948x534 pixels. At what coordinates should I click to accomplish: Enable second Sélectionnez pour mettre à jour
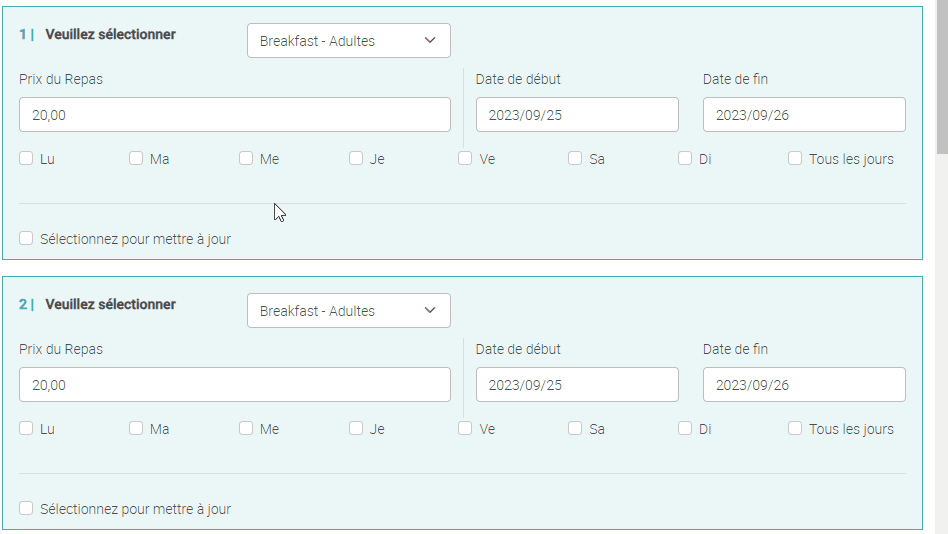[26, 509]
